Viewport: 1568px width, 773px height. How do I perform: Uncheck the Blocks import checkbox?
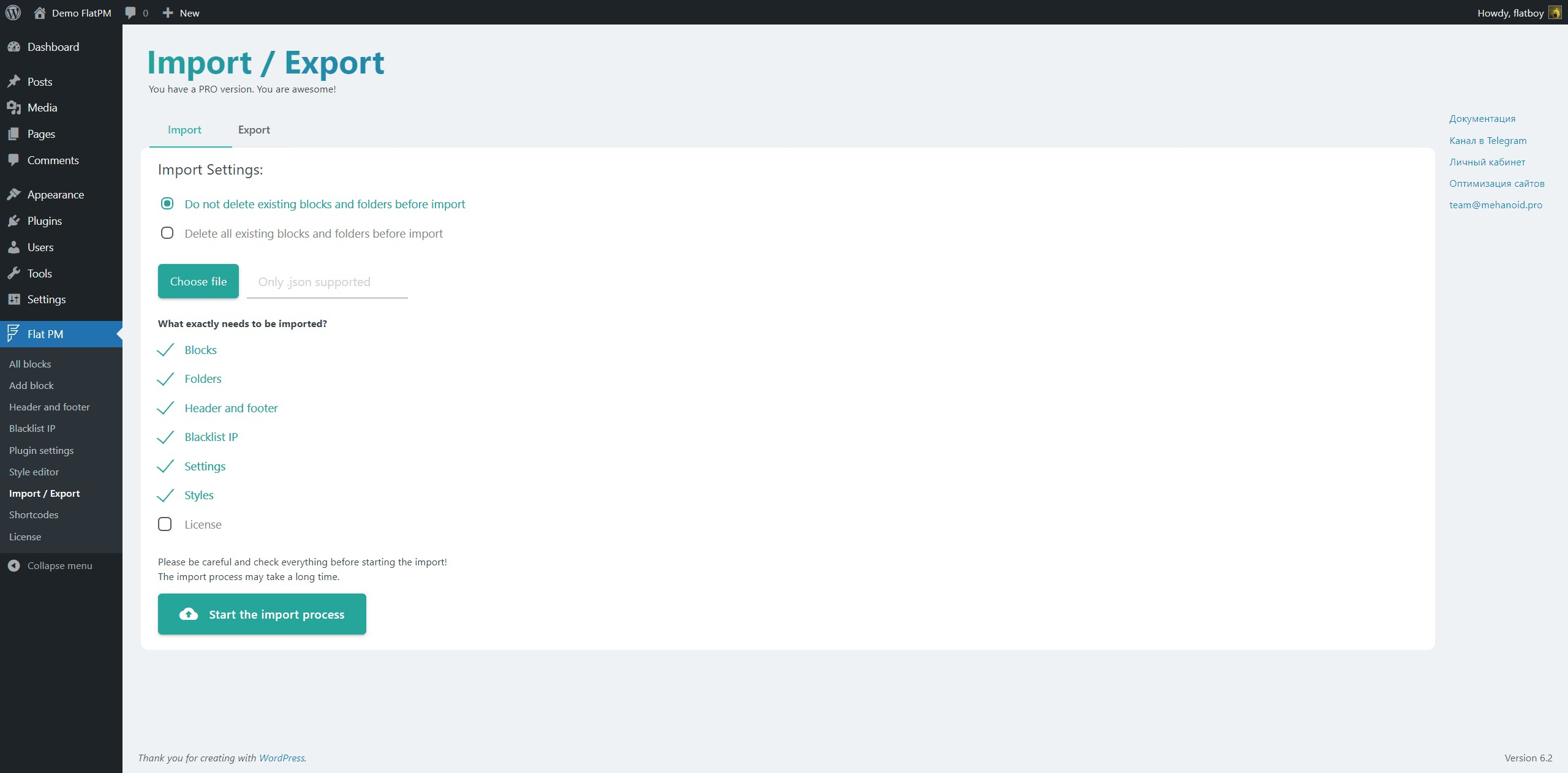tap(165, 350)
